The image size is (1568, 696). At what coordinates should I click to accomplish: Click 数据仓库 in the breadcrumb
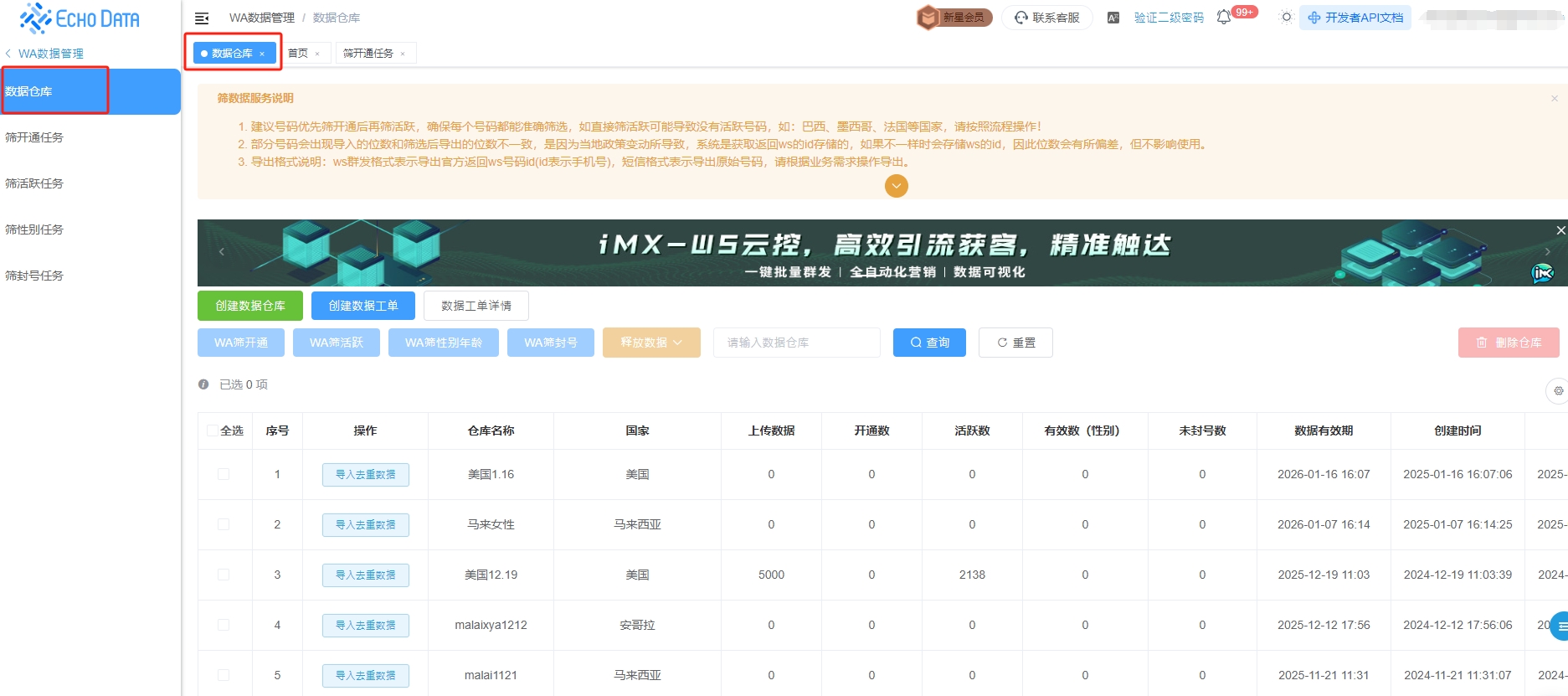coord(337,18)
